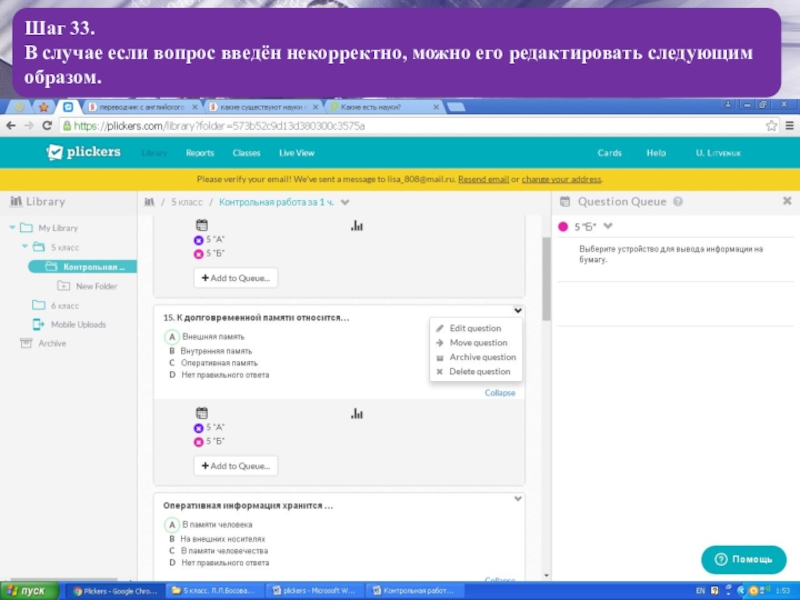Click the пуск Start button
Viewport: 800px width, 600px height.
[28, 591]
